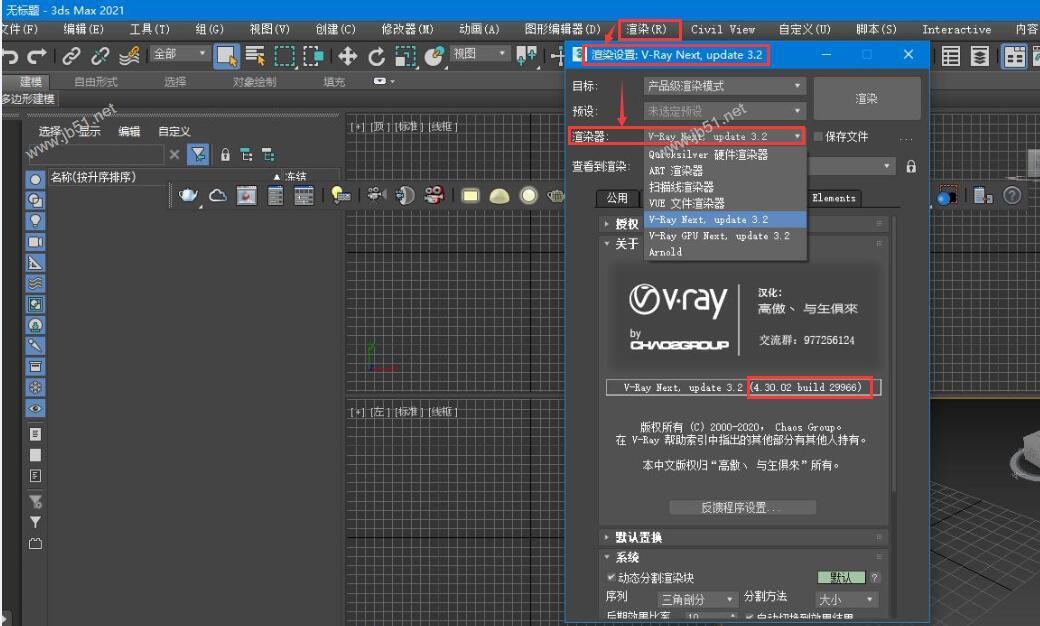Click the Undo icon
The image size is (1040, 626).
coord(12,56)
